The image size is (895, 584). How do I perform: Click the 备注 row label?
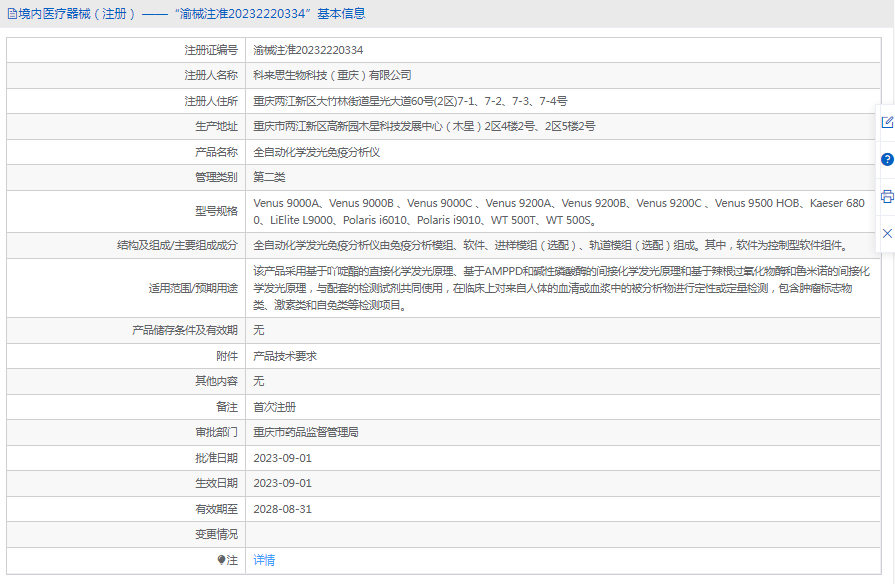click(x=227, y=407)
